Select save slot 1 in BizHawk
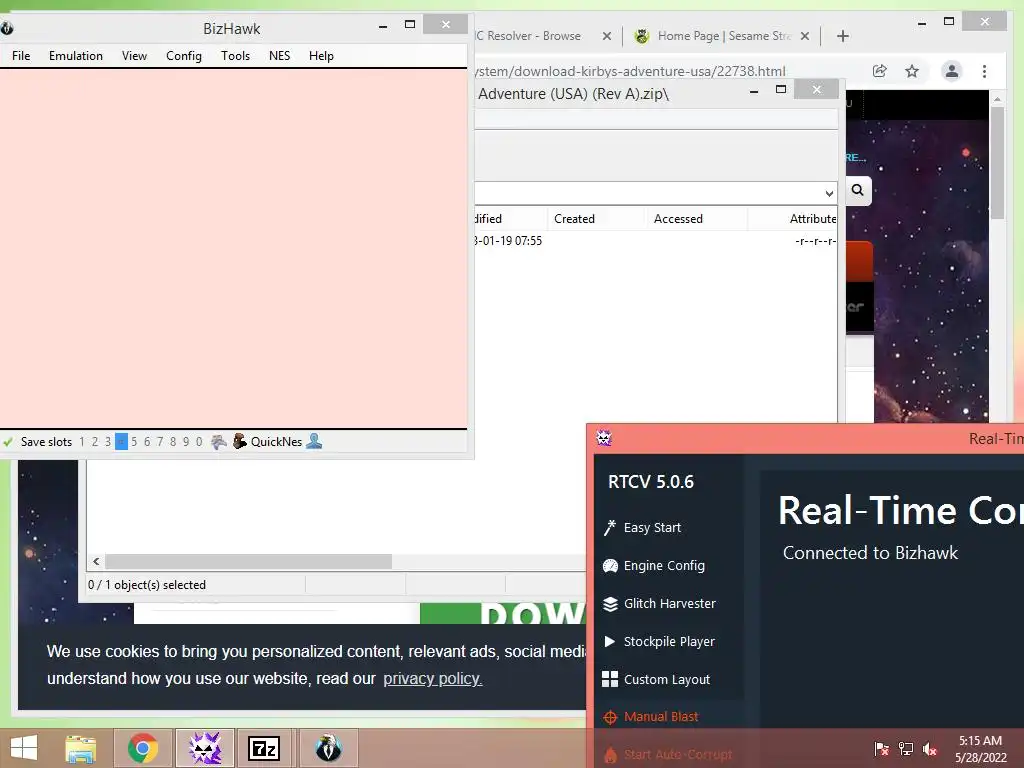Viewport: 1024px width, 768px height. [82, 442]
